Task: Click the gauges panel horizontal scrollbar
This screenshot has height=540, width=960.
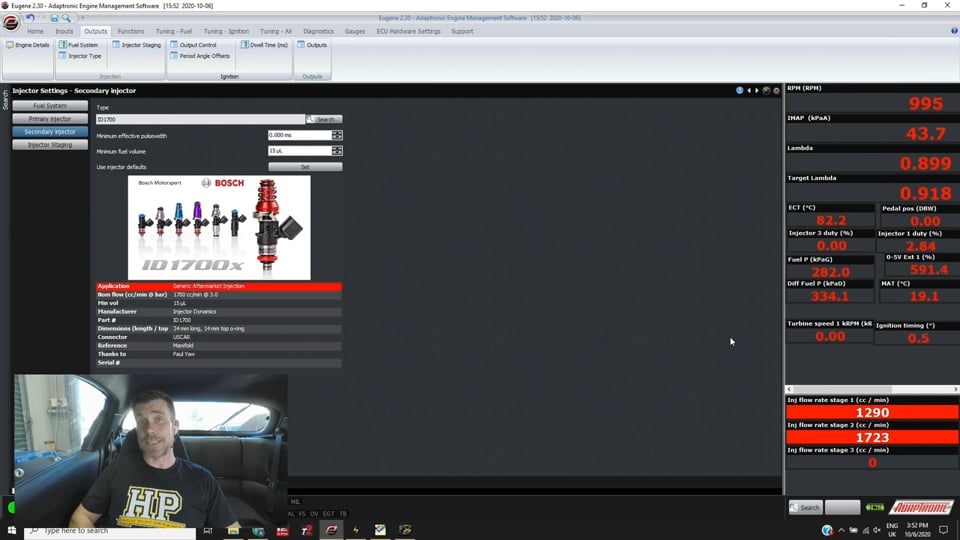Action: click(872, 389)
